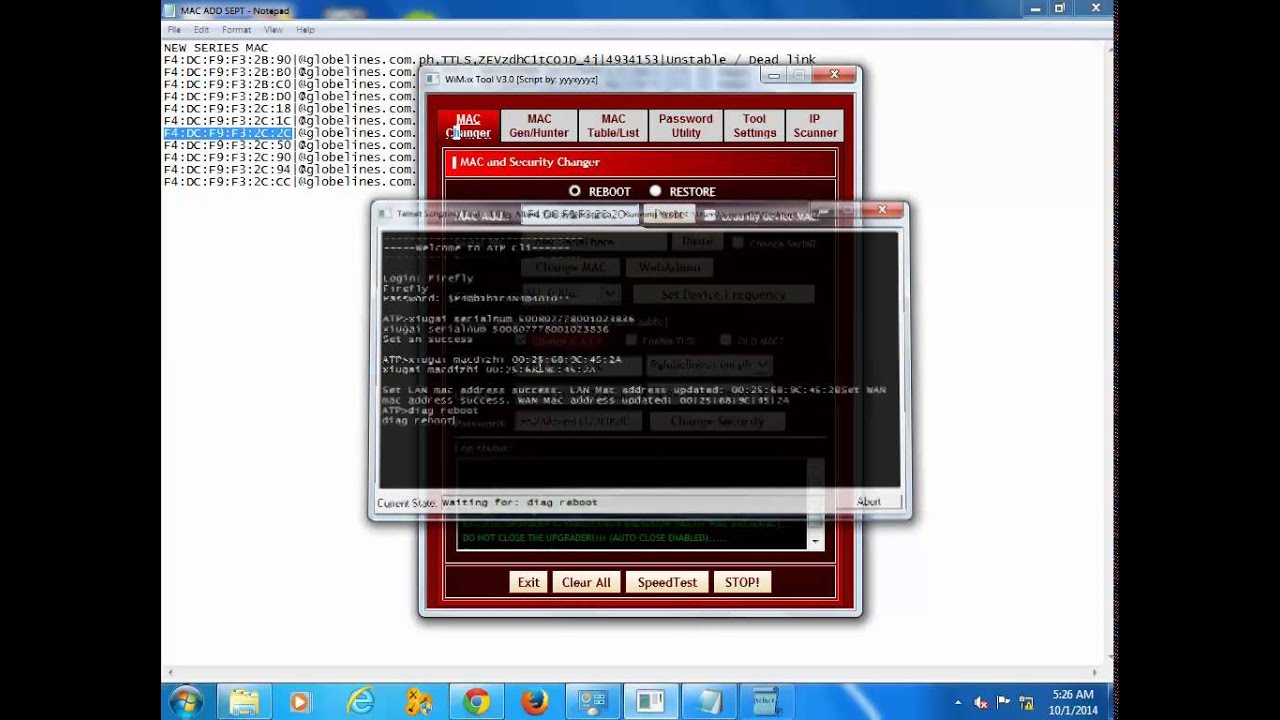Click the Clear All button
This screenshot has height=720, width=1280.
coord(586,582)
